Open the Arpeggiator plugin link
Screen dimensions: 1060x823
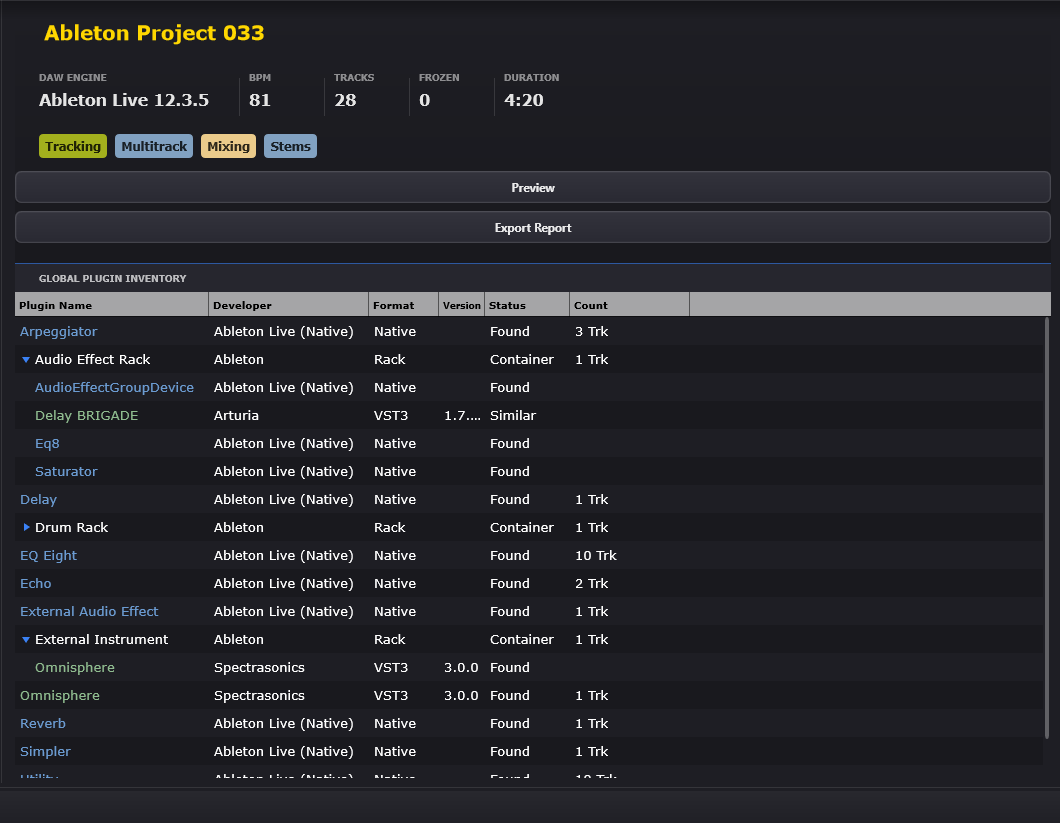pos(59,332)
